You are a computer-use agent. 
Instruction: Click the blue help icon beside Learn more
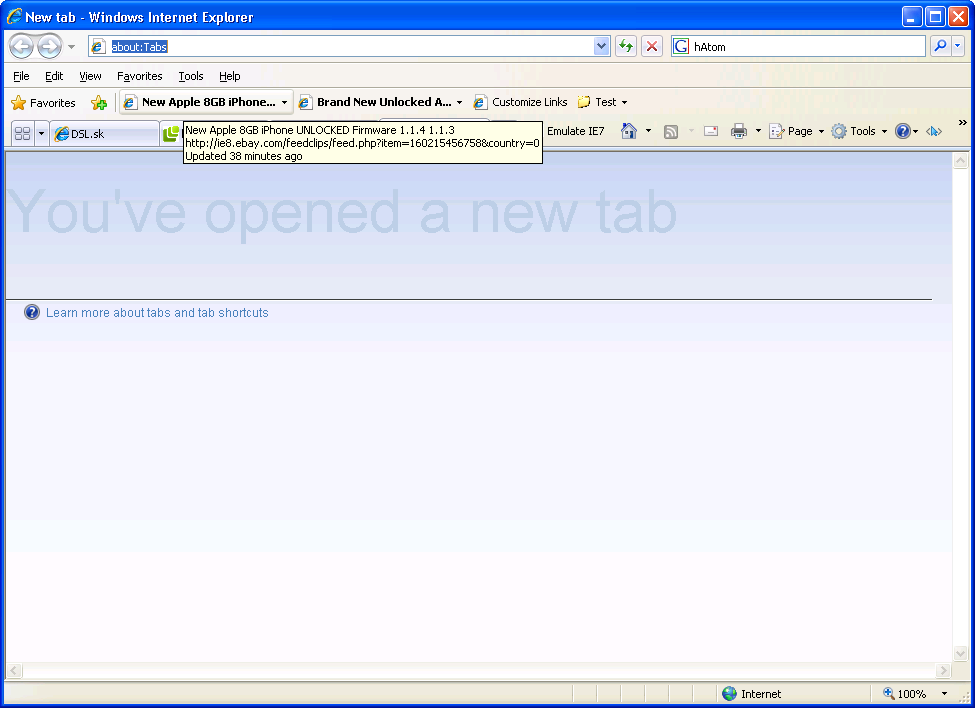coord(32,312)
